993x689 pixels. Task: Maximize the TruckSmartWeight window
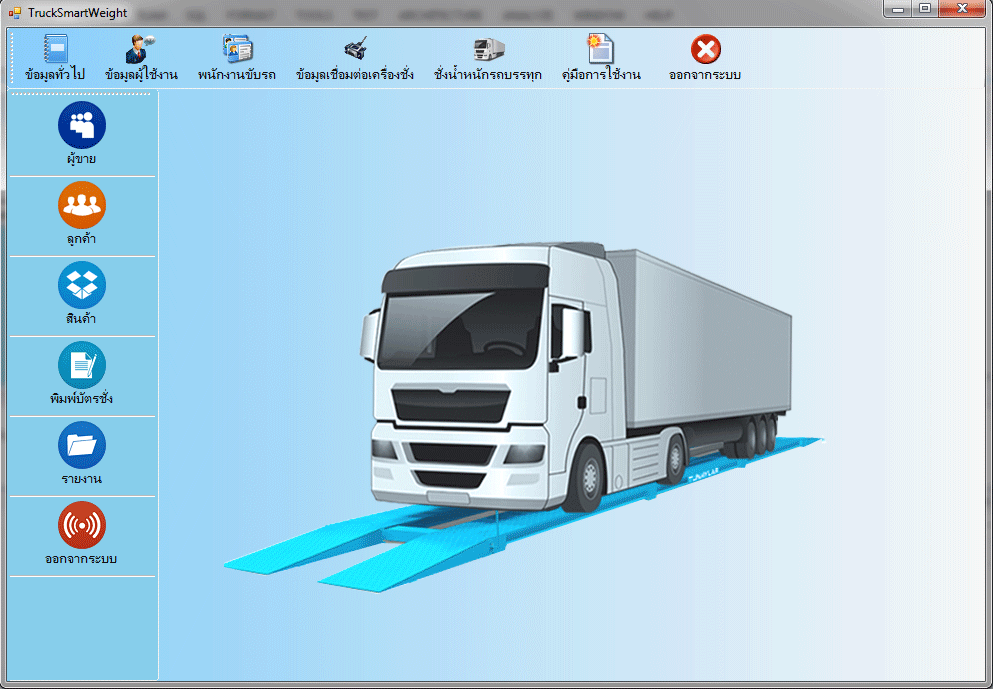[924, 9]
